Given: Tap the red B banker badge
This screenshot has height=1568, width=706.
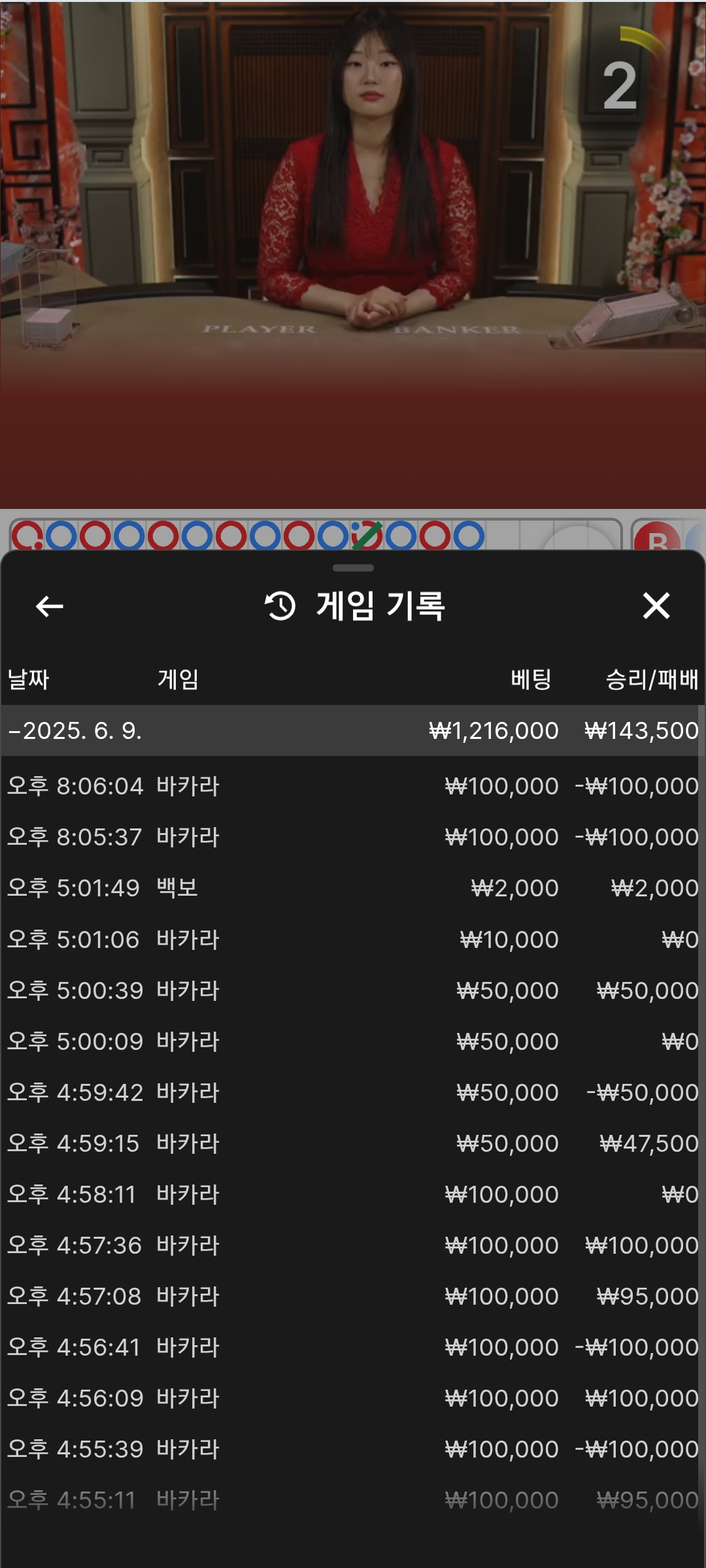Looking at the screenshot, I should (657, 537).
